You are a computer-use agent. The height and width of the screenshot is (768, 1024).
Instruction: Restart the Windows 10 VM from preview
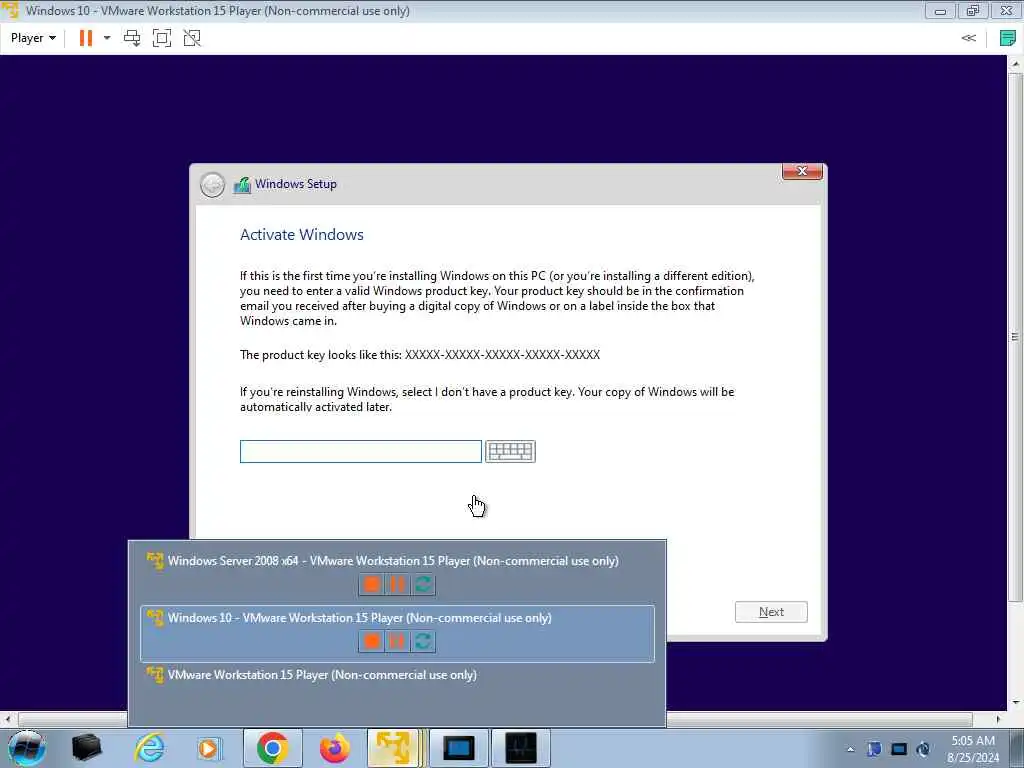click(423, 641)
